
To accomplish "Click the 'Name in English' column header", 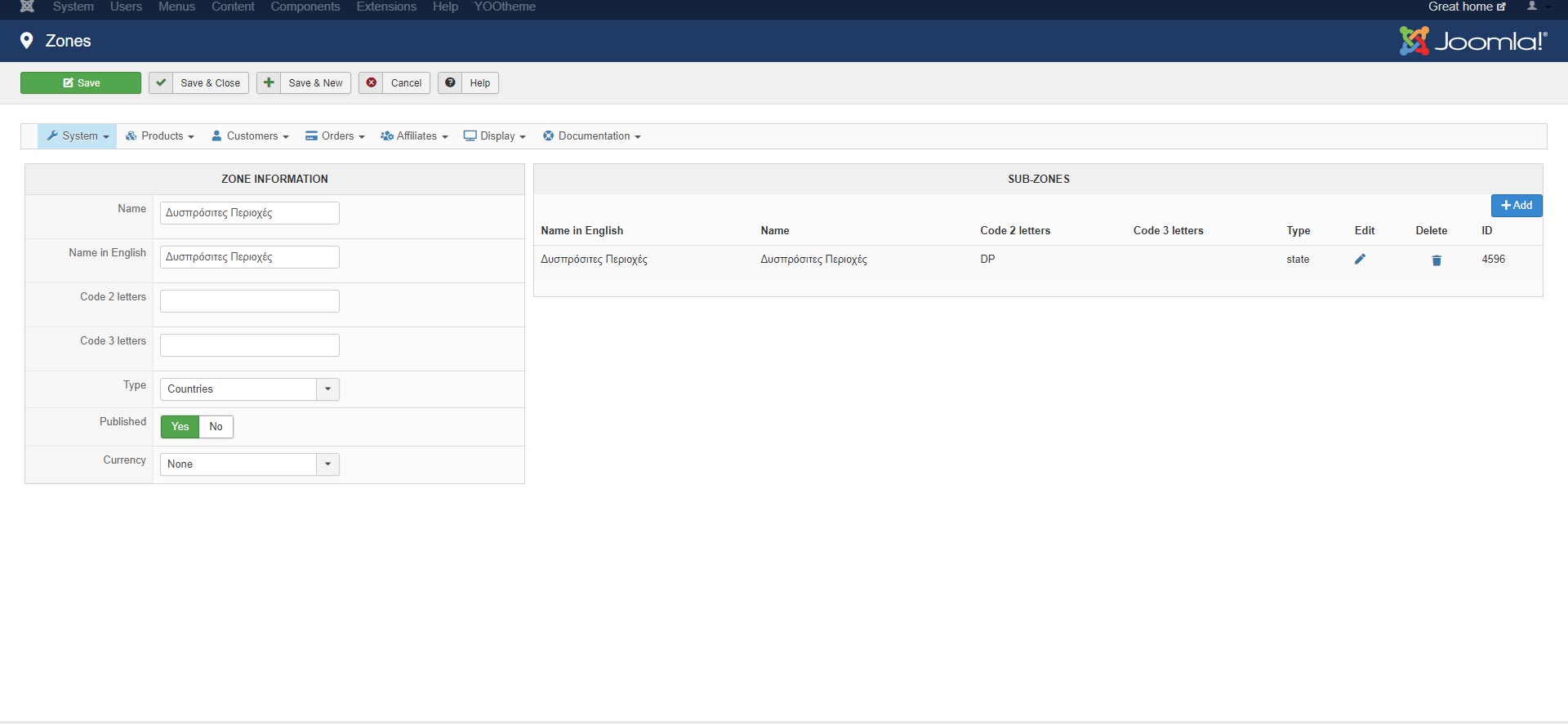I will (x=581, y=231).
